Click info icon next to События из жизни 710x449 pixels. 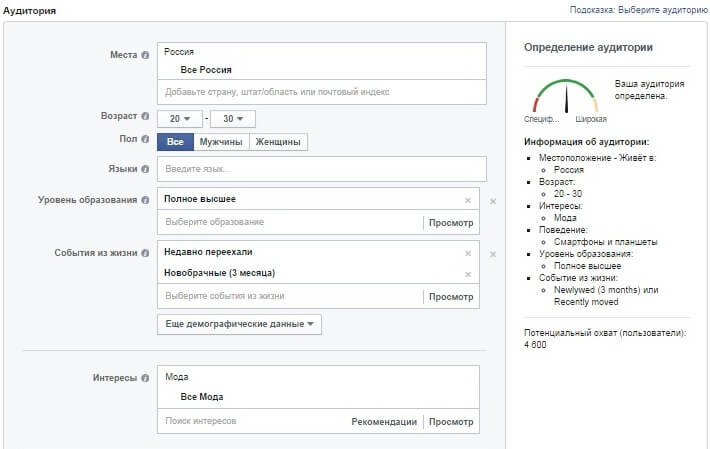pos(146,253)
